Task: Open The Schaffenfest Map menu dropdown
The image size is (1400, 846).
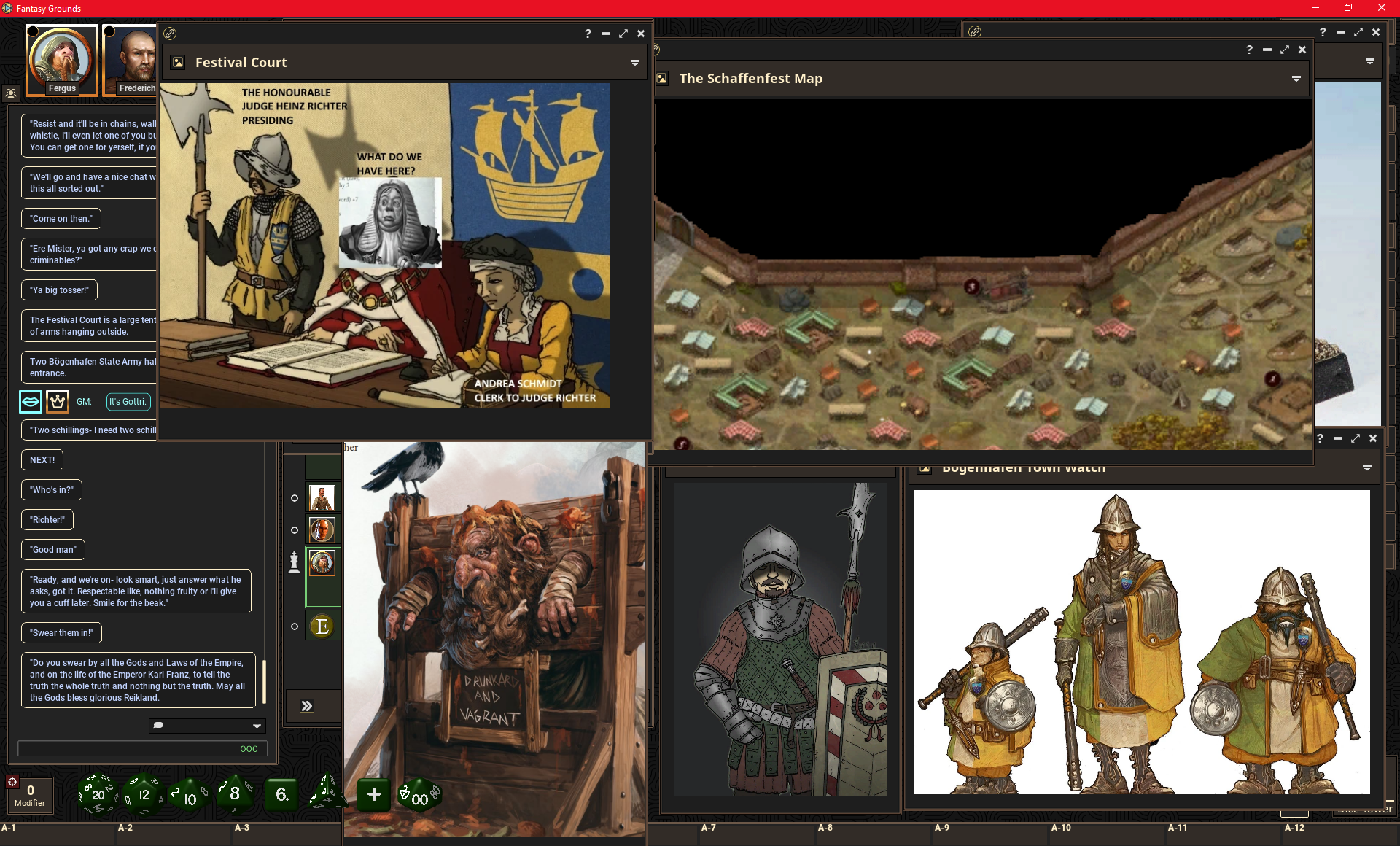Action: click(x=1296, y=79)
